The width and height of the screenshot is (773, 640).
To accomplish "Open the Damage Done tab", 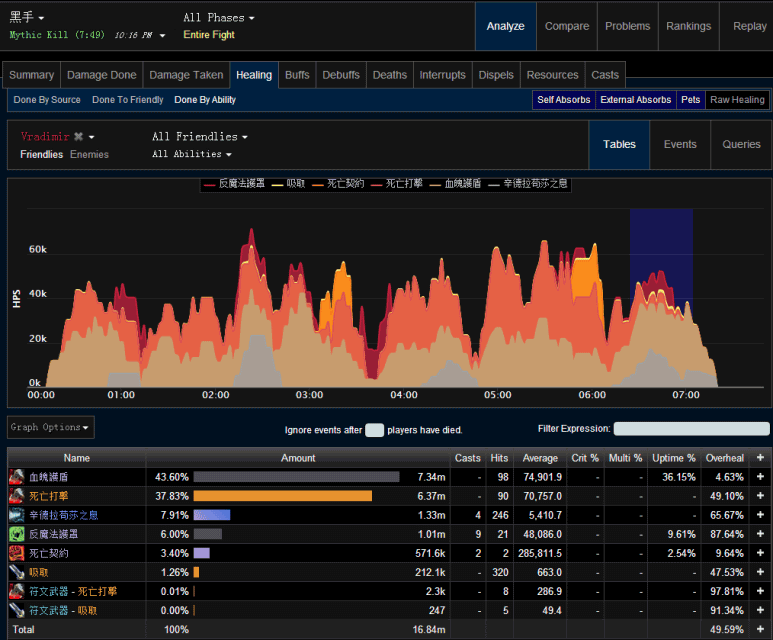I will [102, 75].
